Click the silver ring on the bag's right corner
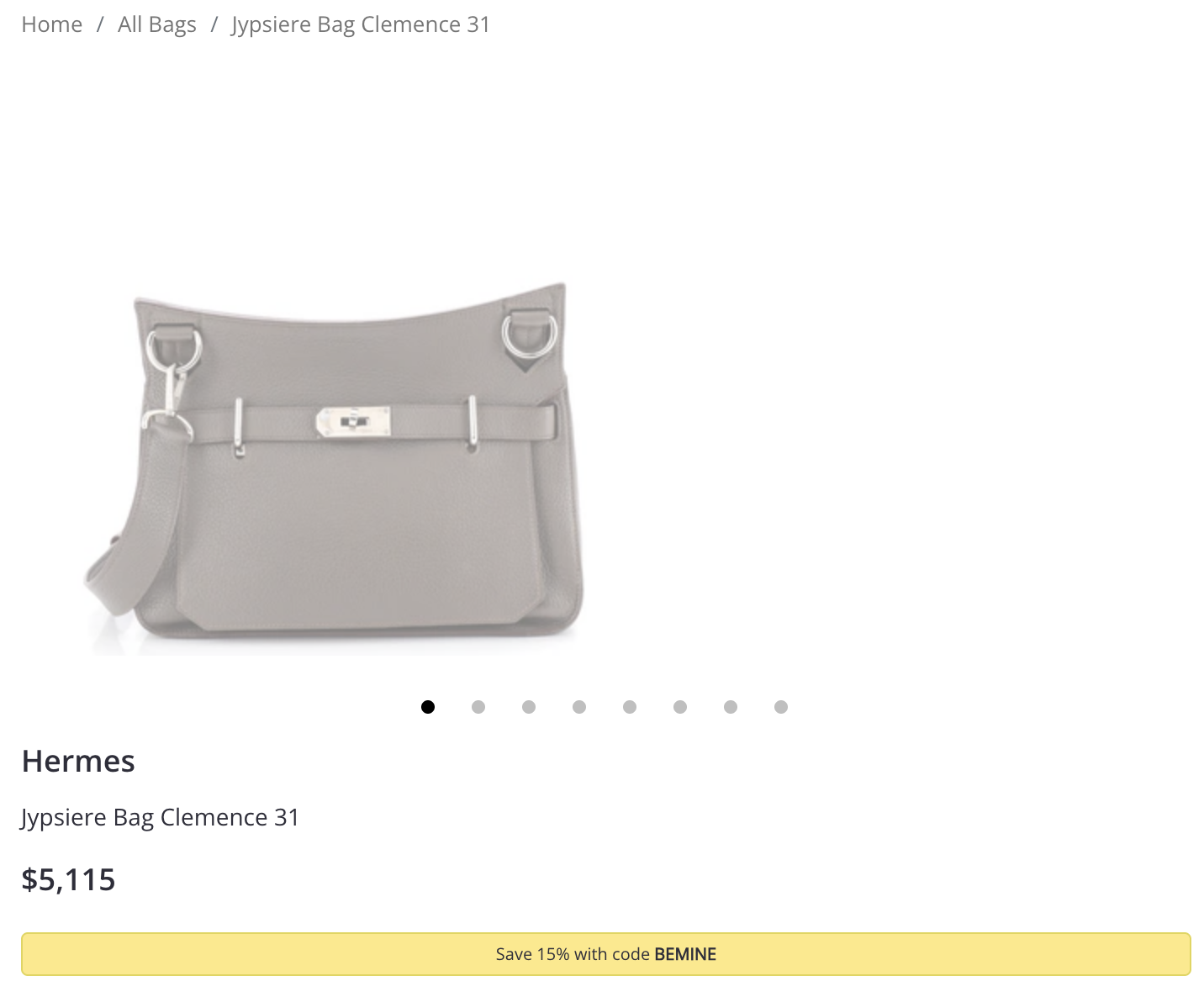 click(x=530, y=334)
